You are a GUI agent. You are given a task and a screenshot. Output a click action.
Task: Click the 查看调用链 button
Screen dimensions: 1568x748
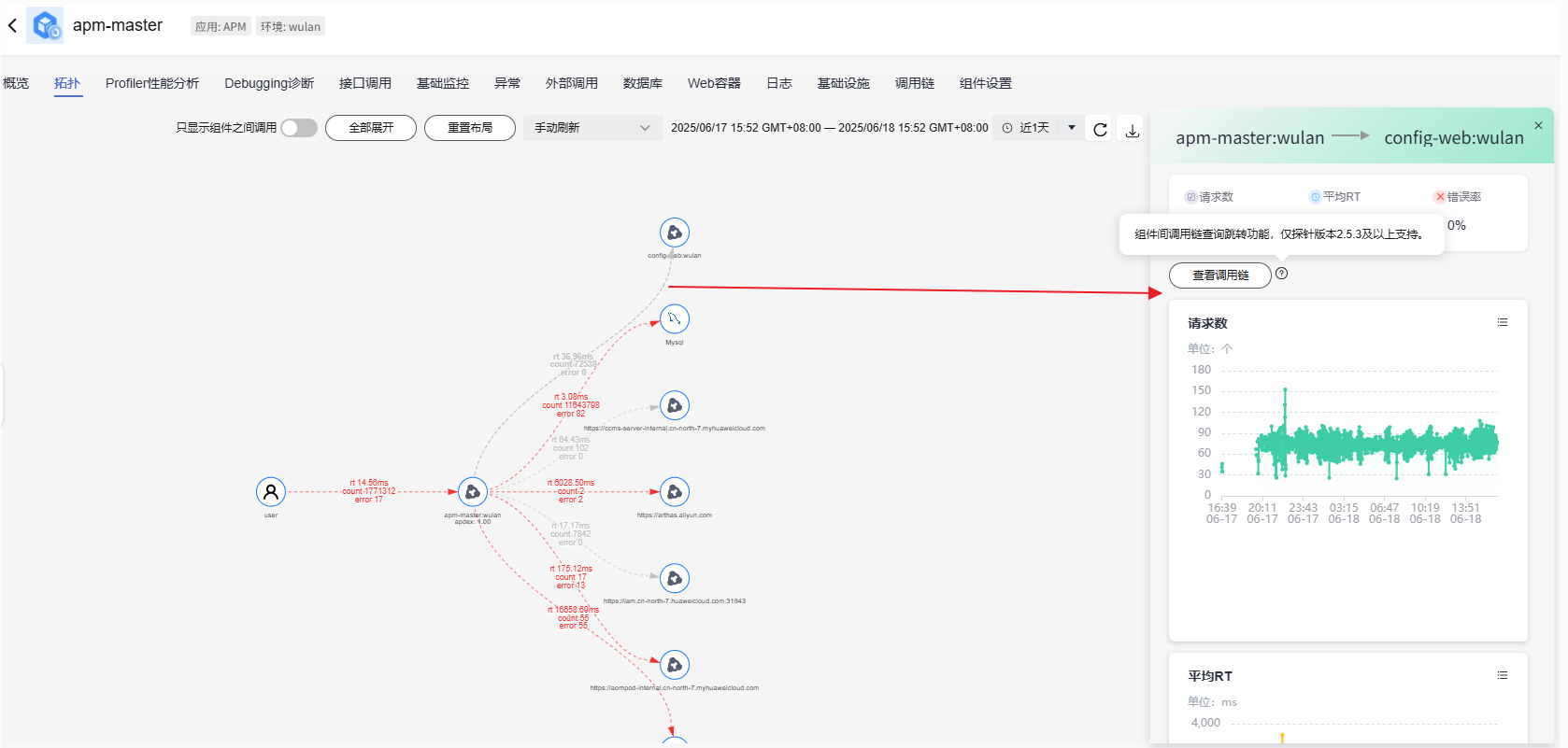point(1220,275)
